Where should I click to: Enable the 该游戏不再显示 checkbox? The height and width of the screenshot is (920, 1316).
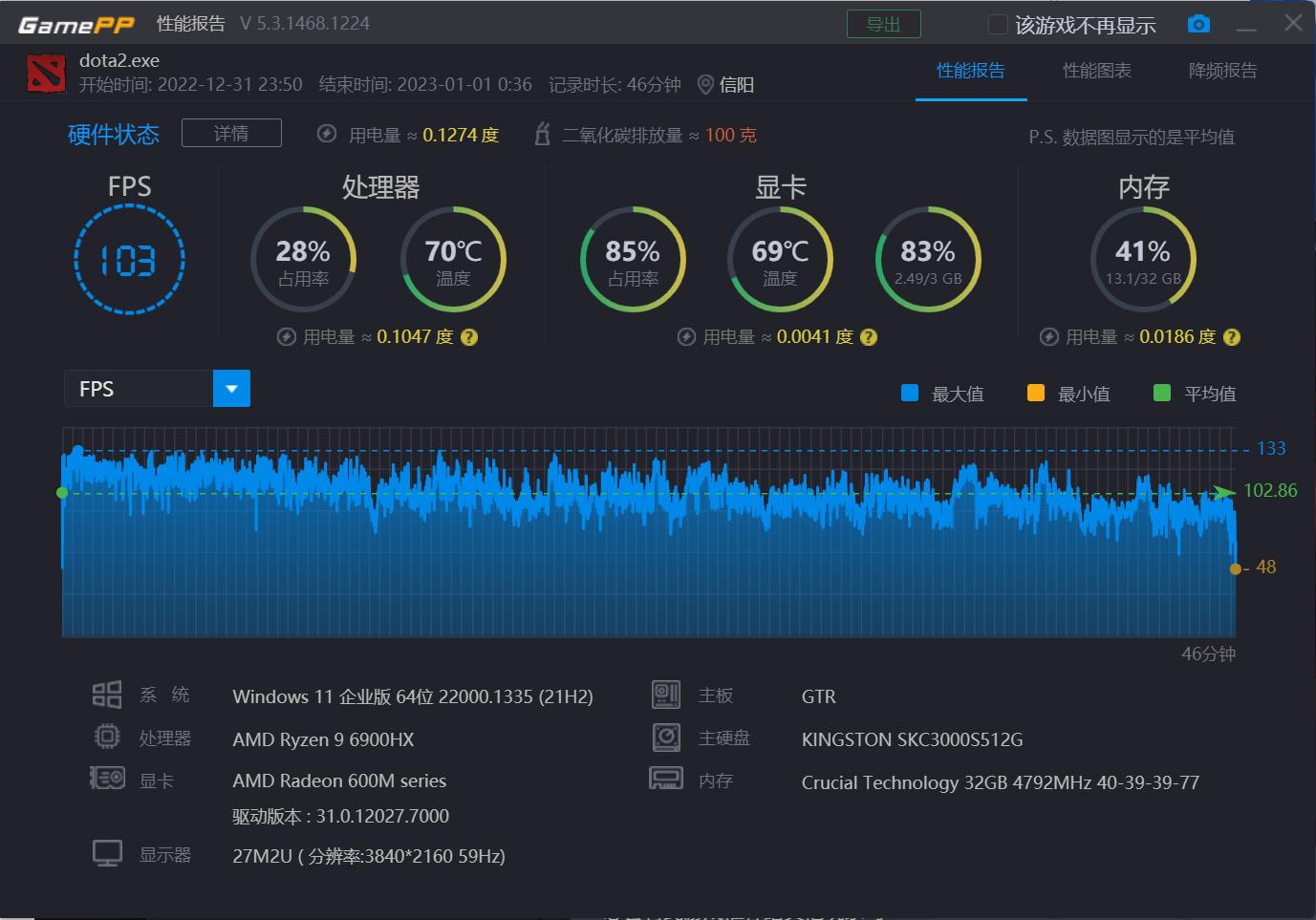coord(997,24)
